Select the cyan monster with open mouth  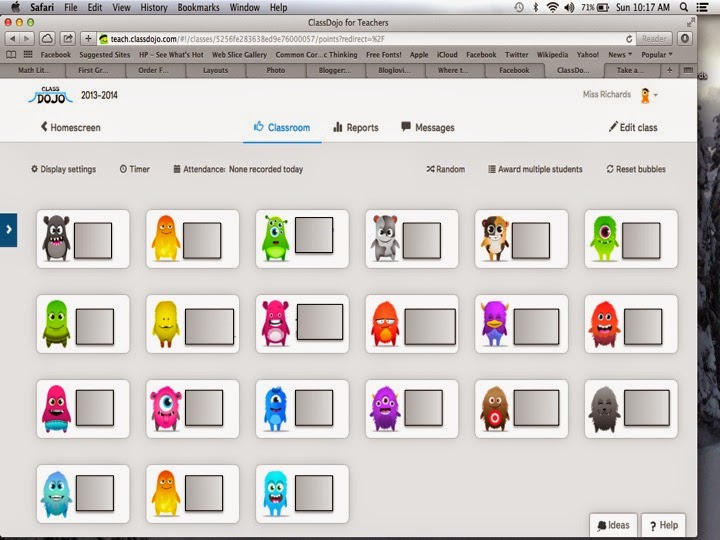click(x=302, y=494)
